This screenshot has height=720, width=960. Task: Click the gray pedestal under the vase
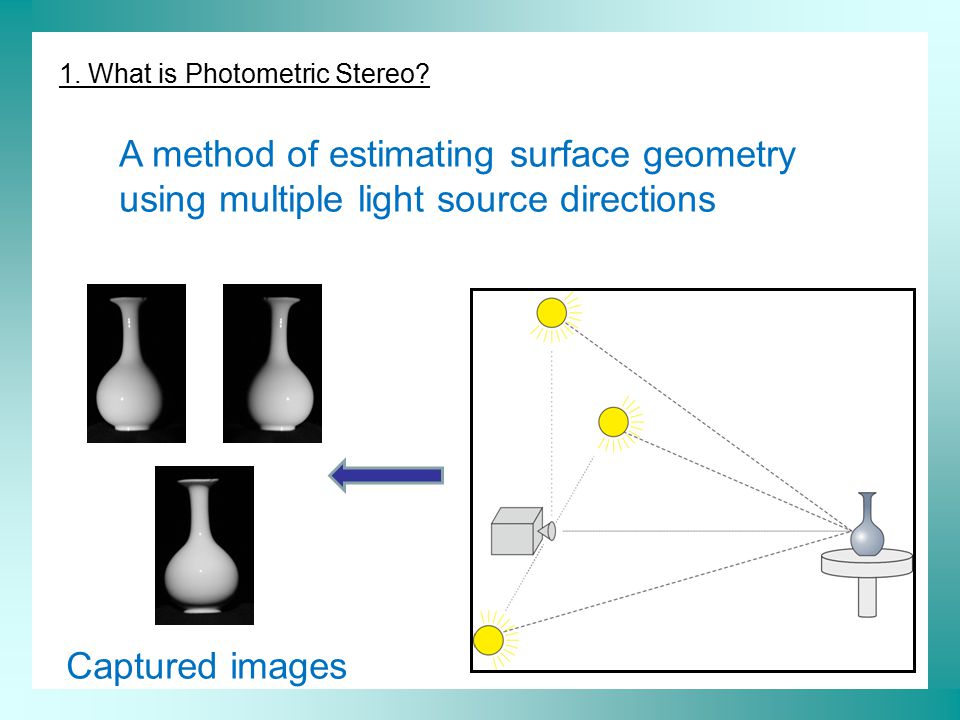(867, 582)
